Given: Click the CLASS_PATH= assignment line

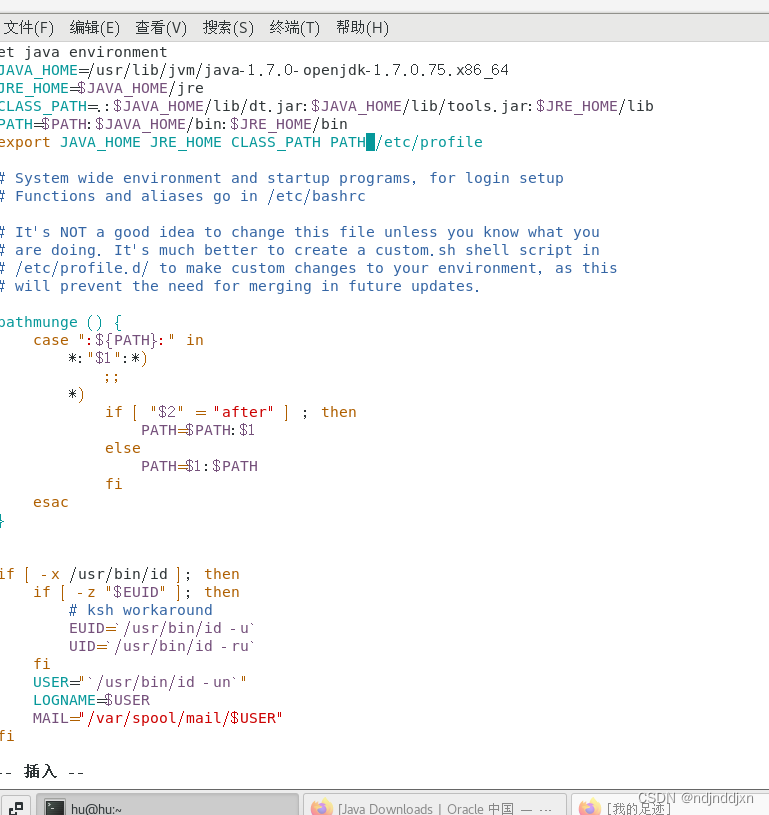Looking at the screenshot, I should tap(327, 106).
